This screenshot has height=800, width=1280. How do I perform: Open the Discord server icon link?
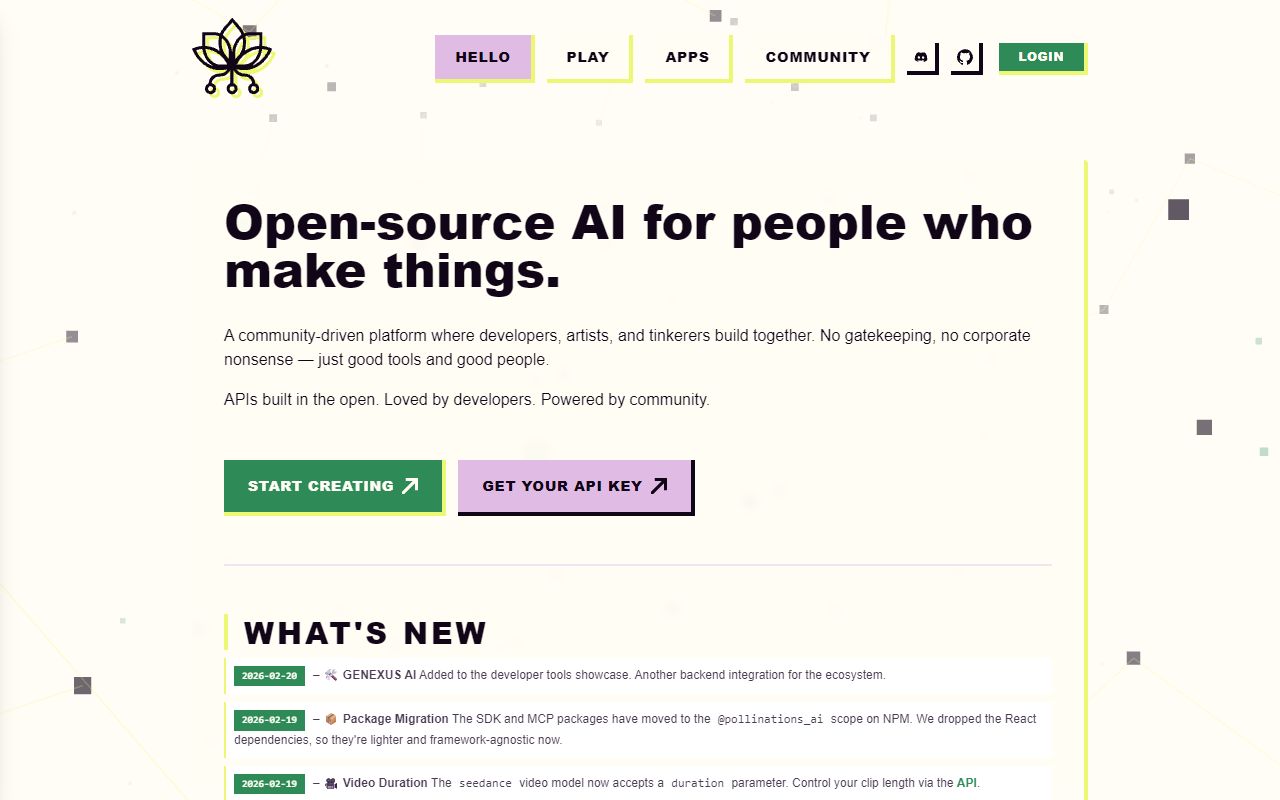(921, 57)
